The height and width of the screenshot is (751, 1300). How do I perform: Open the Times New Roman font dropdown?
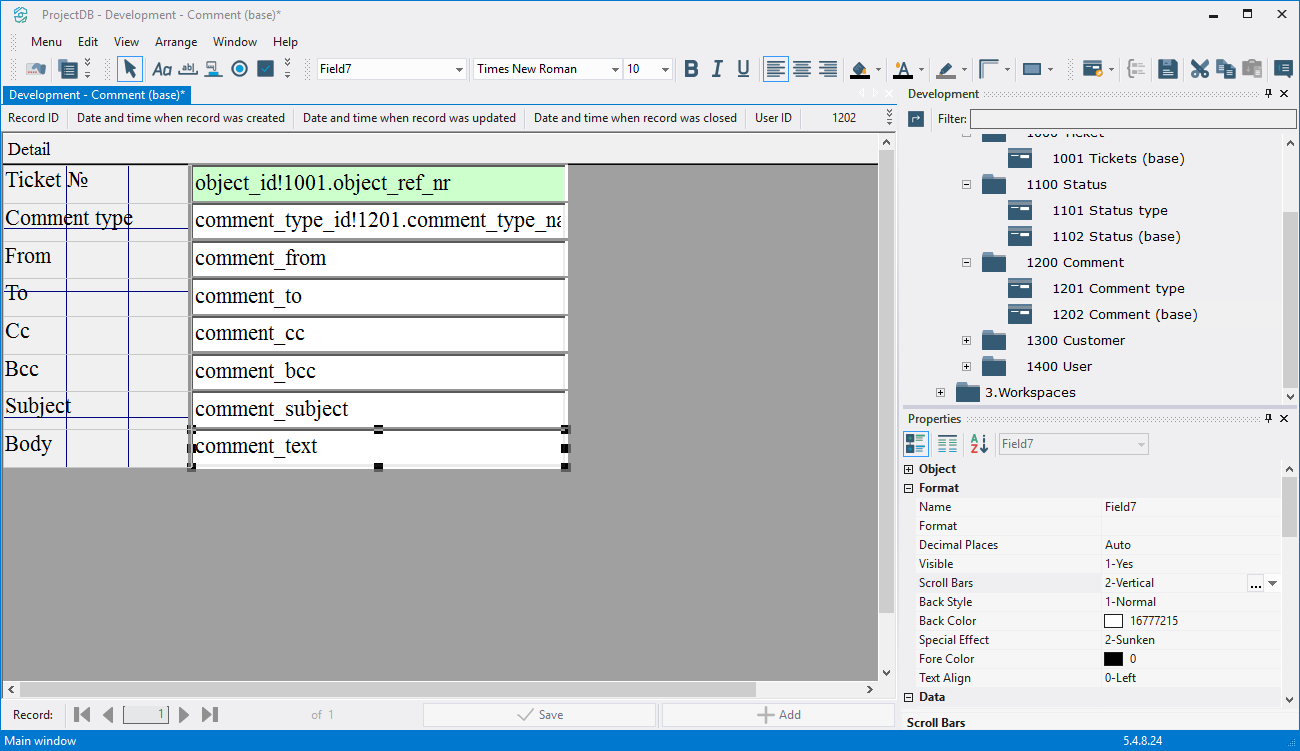615,69
